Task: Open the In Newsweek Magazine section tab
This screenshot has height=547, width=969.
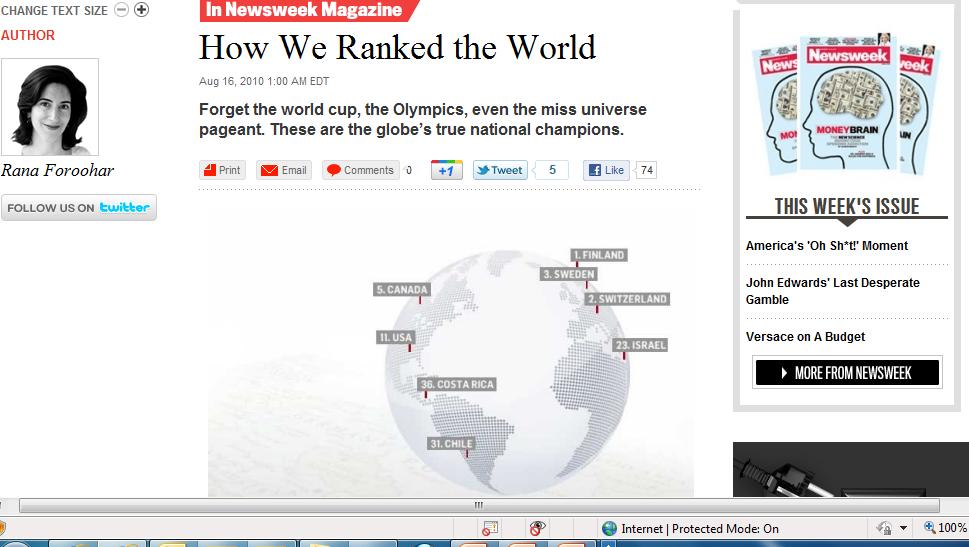Action: (x=309, y=10)
